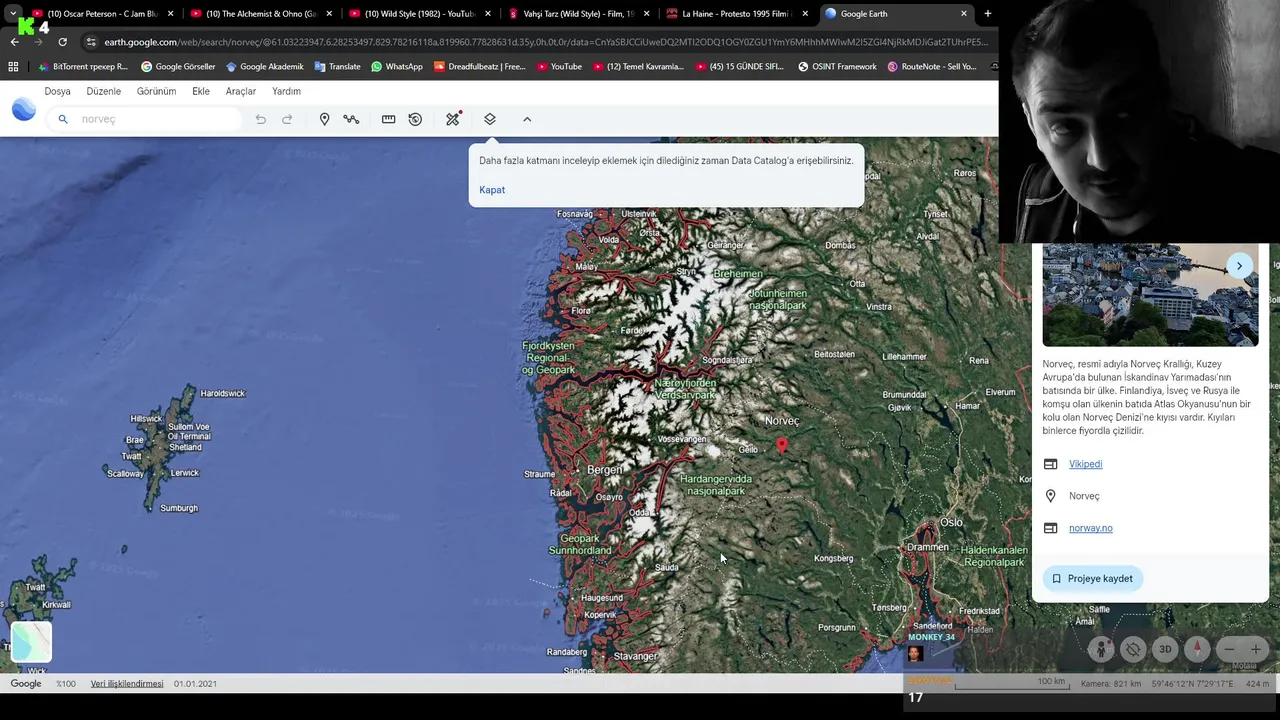Click the fly to my location icon

(1132, 649)
